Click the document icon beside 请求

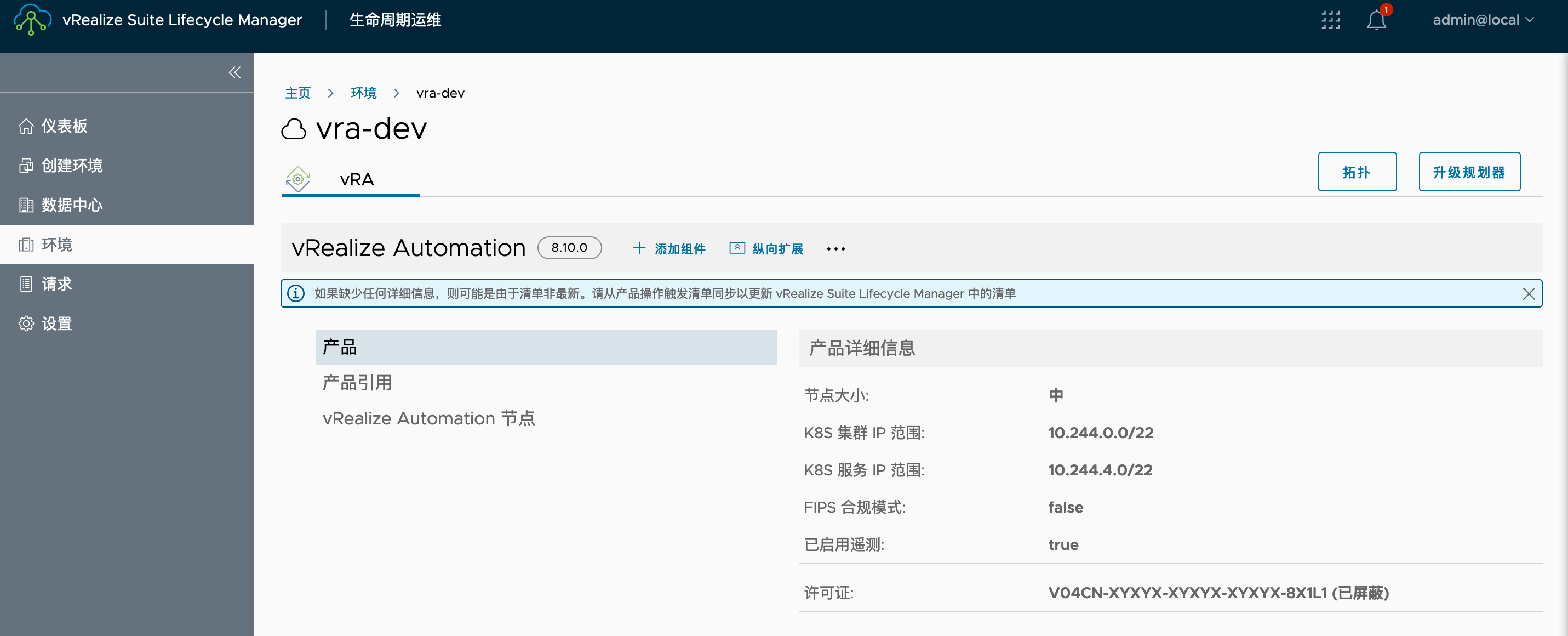point(26,284)
